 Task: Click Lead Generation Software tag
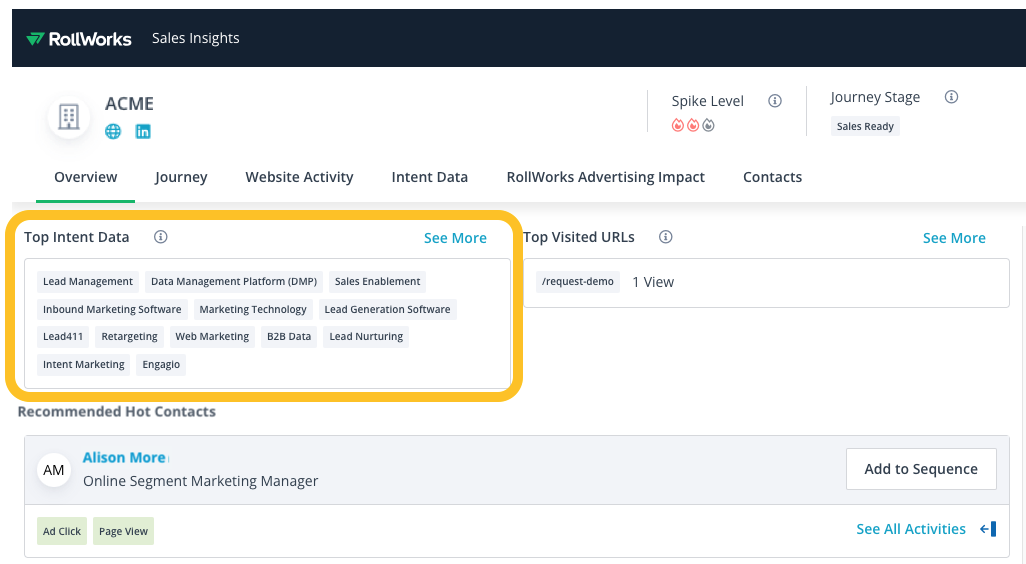(387, 309)
